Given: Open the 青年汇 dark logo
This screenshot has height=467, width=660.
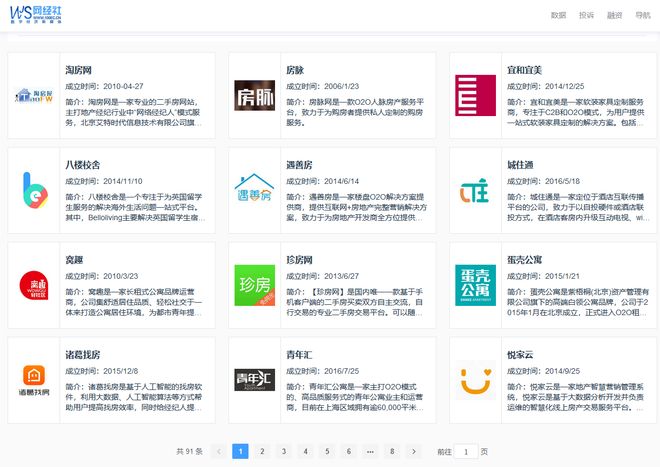Looking at the screenshot, I should point(255,380).
